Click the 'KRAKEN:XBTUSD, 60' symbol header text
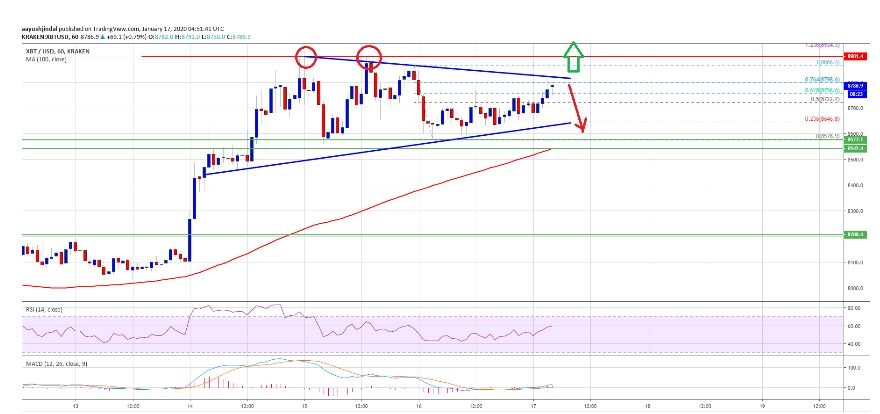The image size is (880, 414). pyautogui.click(x=52, y=36)
